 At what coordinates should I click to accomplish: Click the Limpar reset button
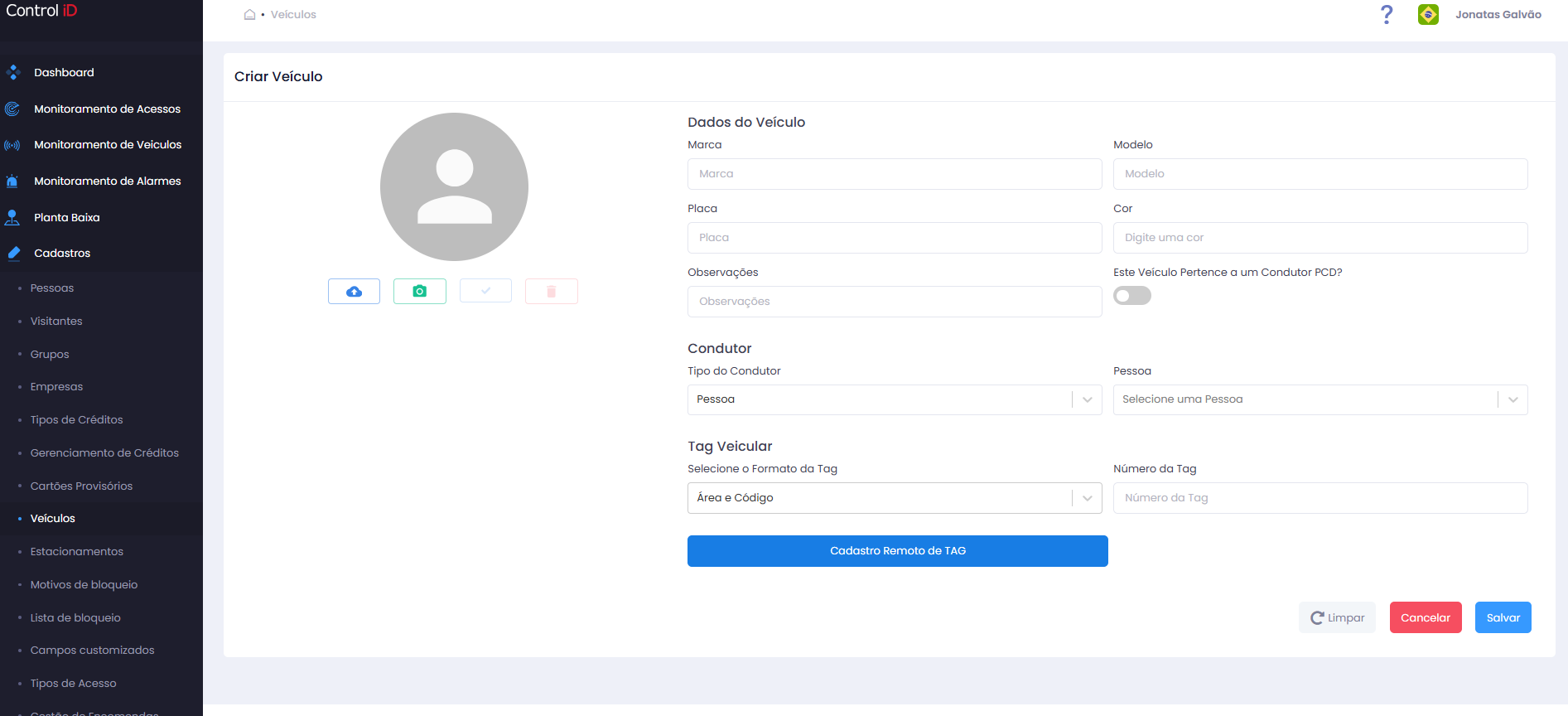tap(1337, 617)
